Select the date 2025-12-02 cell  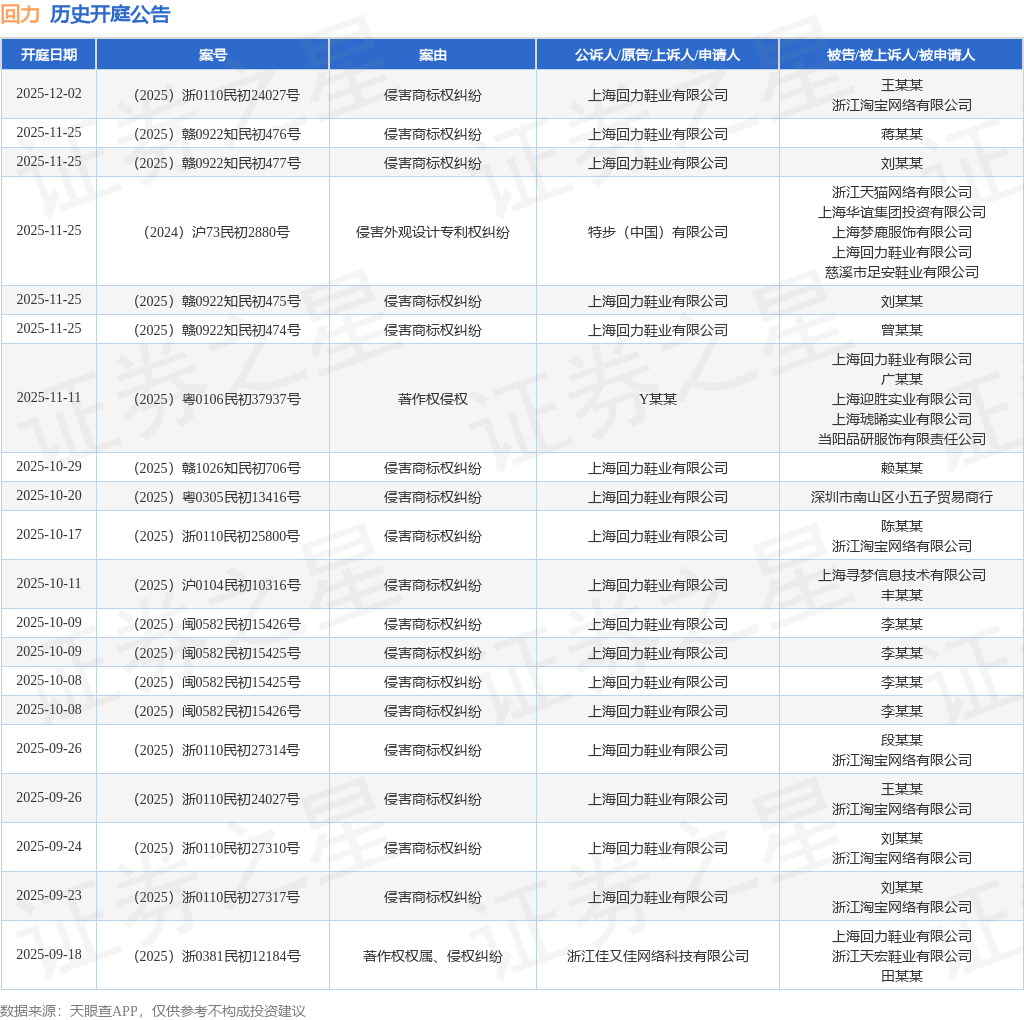click(49, 93)
